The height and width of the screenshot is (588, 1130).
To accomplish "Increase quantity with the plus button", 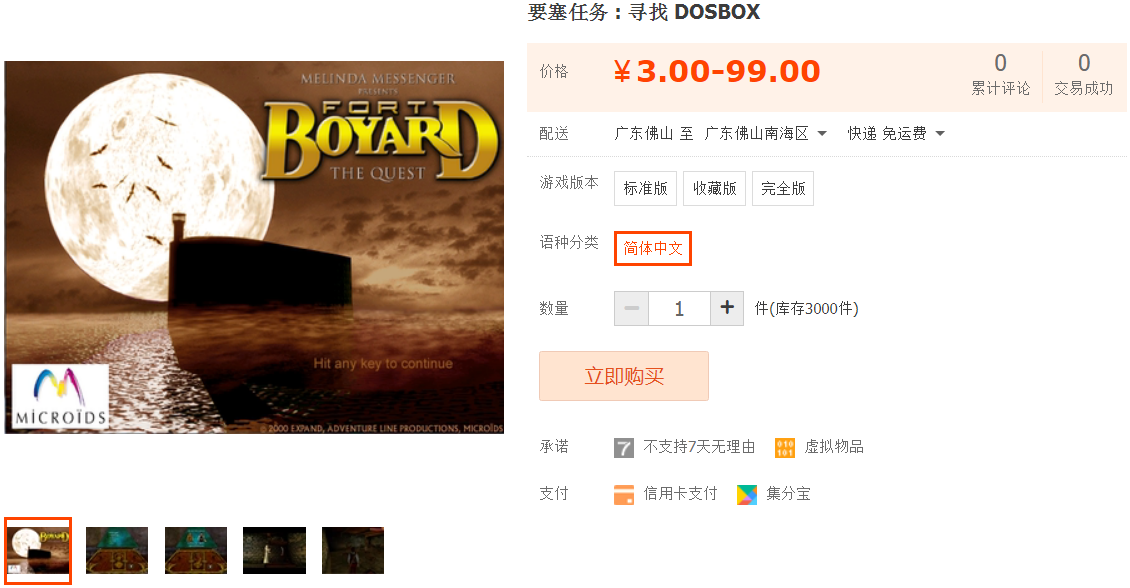I will coord(727,308).
